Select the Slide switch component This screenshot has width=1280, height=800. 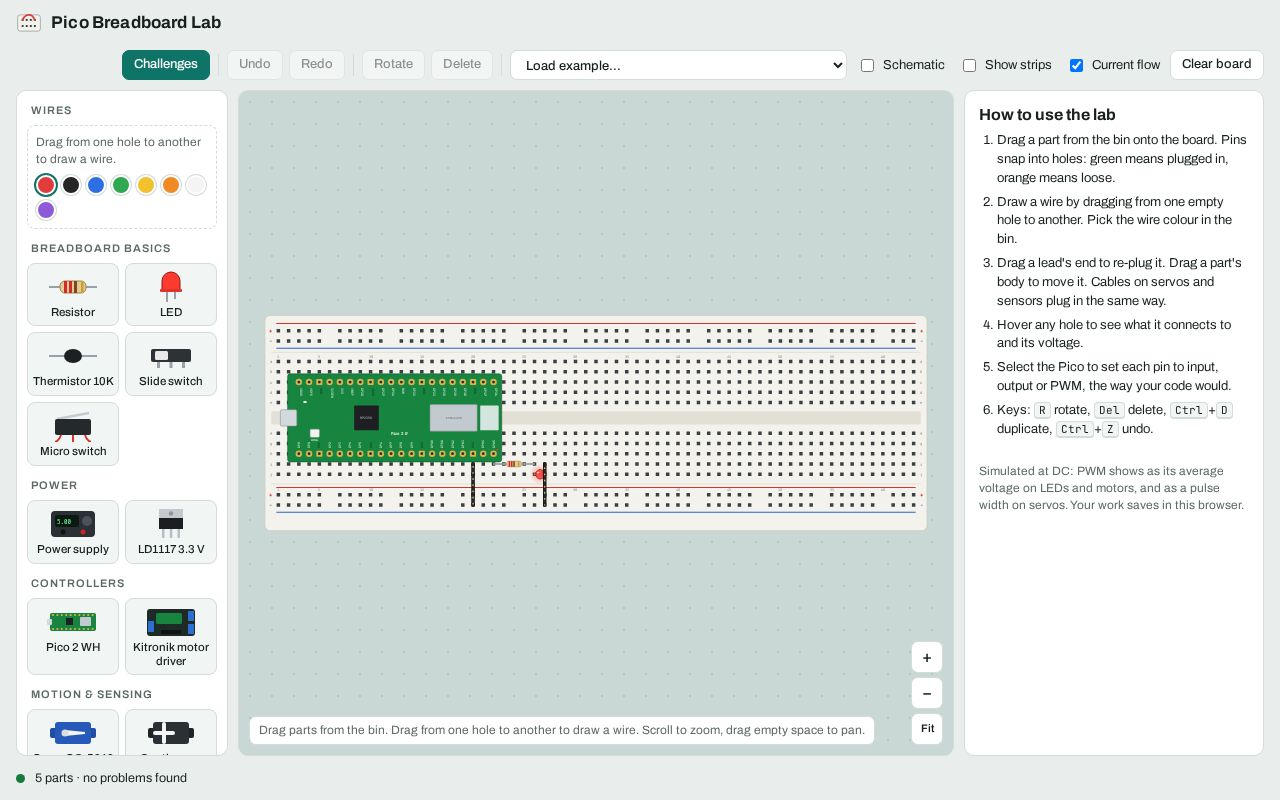click(171, 364)
